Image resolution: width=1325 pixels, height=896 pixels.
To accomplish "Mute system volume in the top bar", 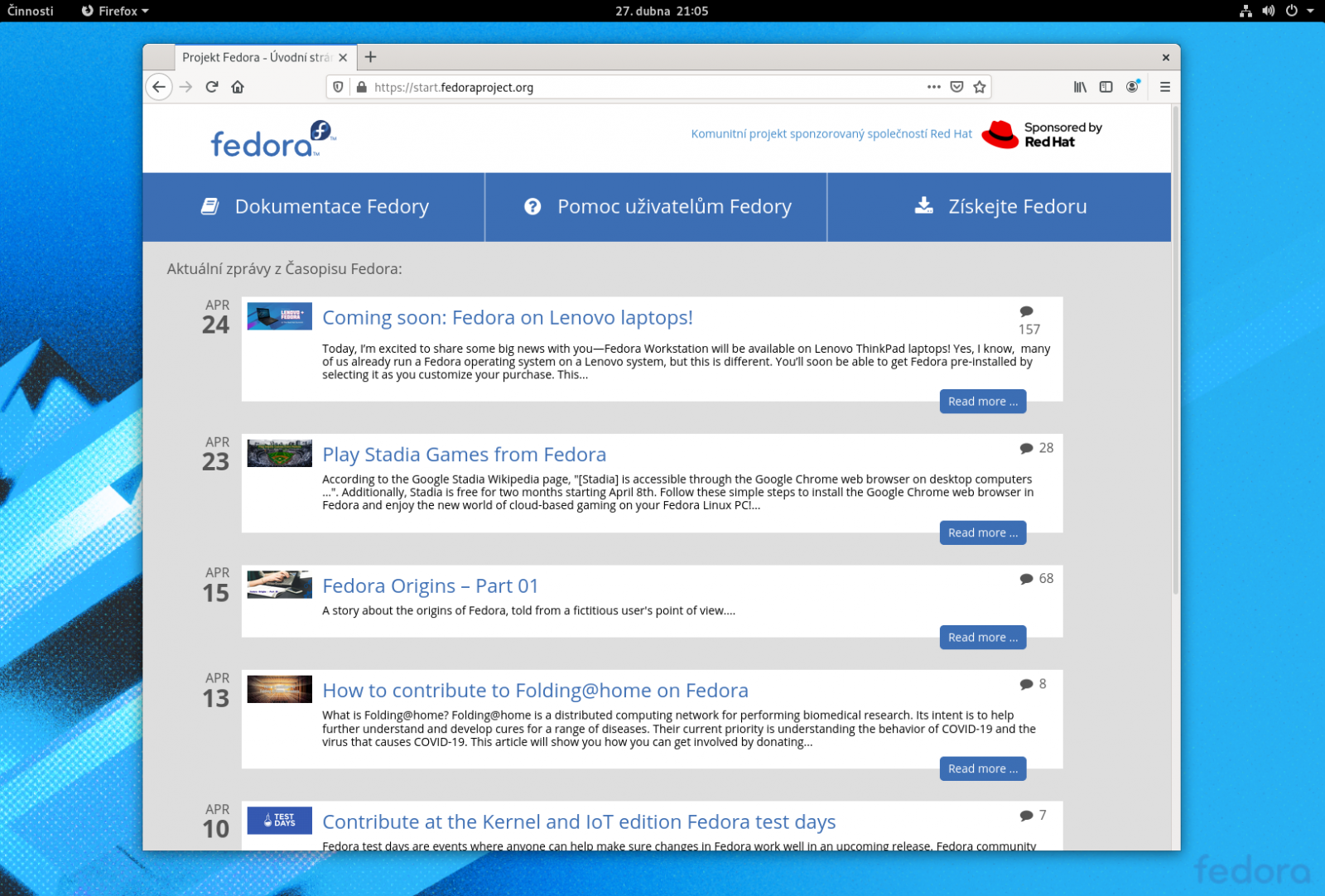I will click(1269, 11).
